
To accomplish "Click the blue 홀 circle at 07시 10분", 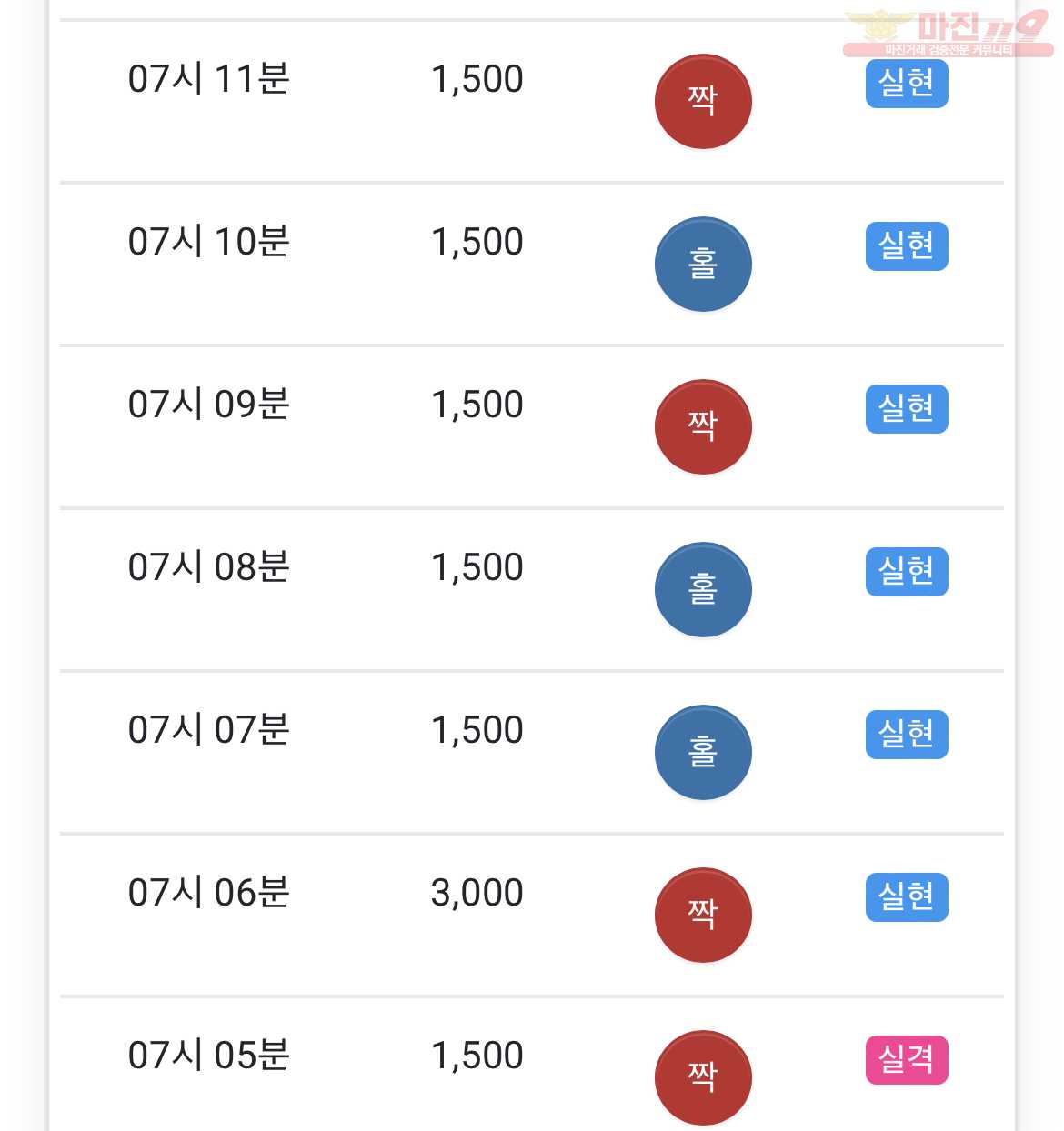I will point(703,264).
